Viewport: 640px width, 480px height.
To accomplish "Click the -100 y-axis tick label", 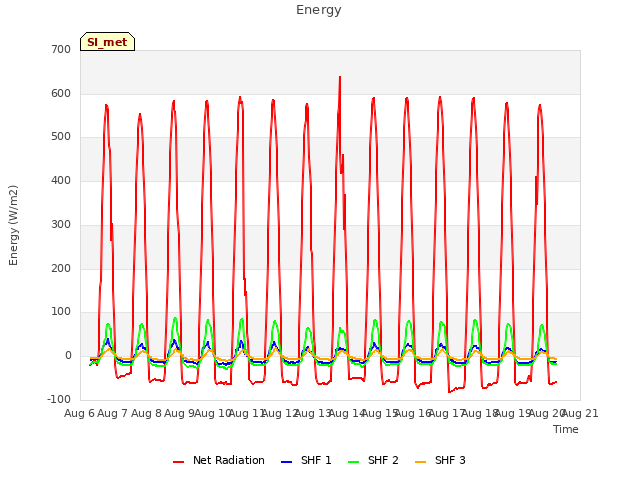I will click(x=59, y=399).
